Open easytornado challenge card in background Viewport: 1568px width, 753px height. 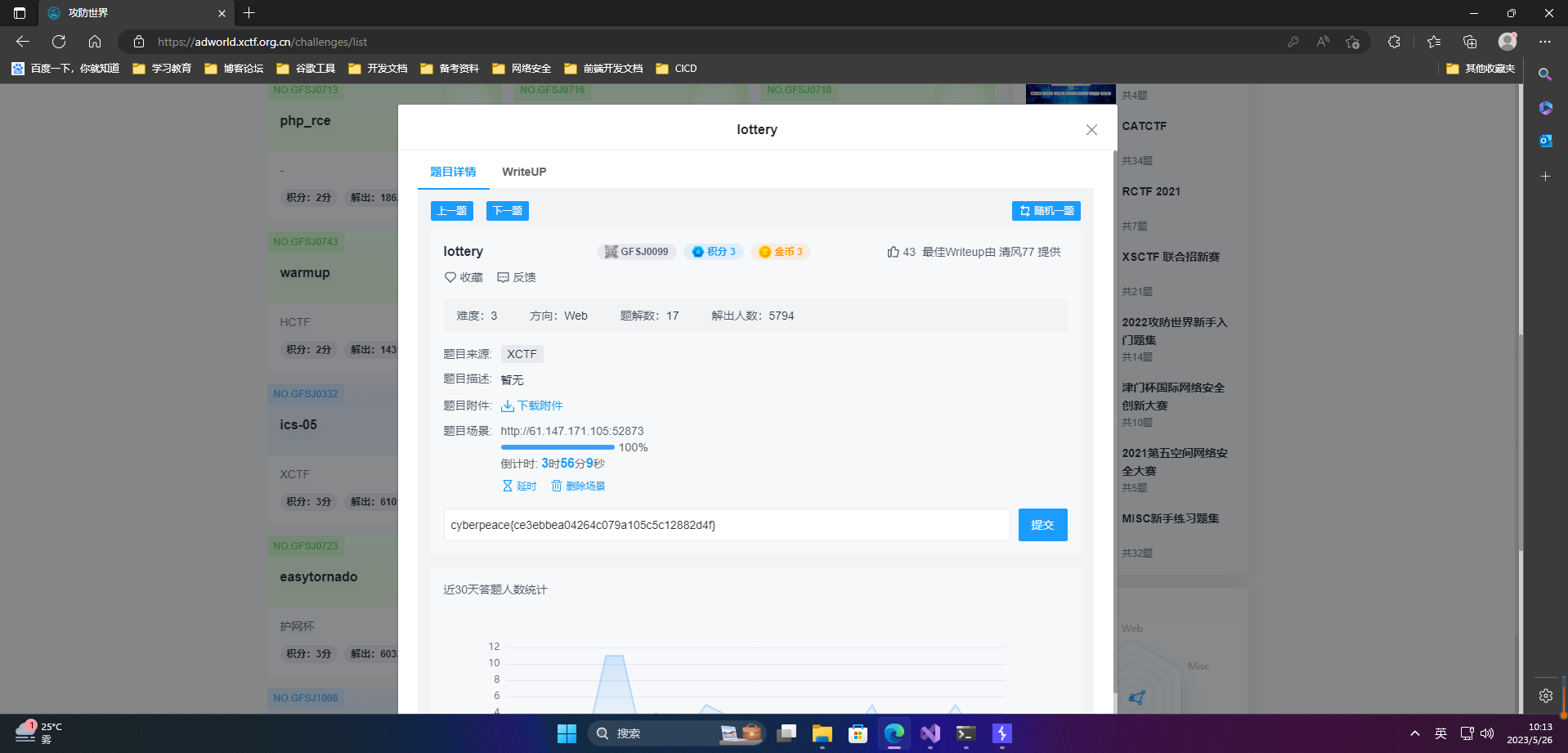click(x=319, y=576)
